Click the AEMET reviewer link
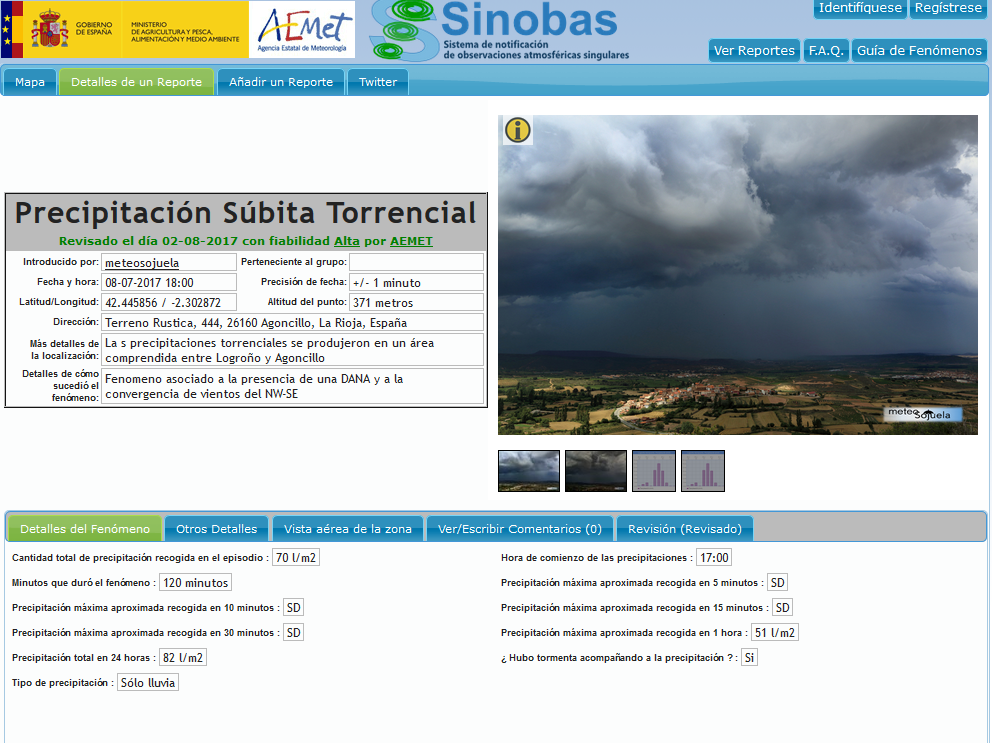This screenshot has width=992, height=743. pyautogui.click(x=411, y=241)
